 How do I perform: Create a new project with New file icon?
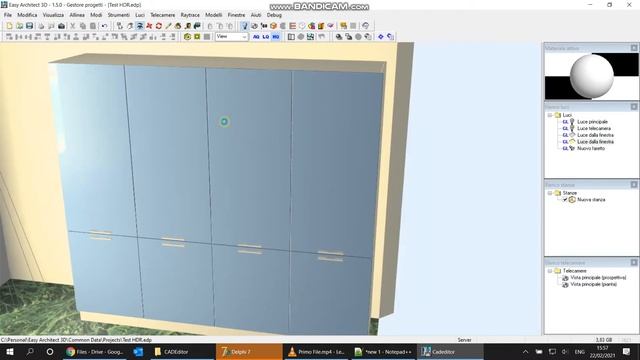click(9, 26)
